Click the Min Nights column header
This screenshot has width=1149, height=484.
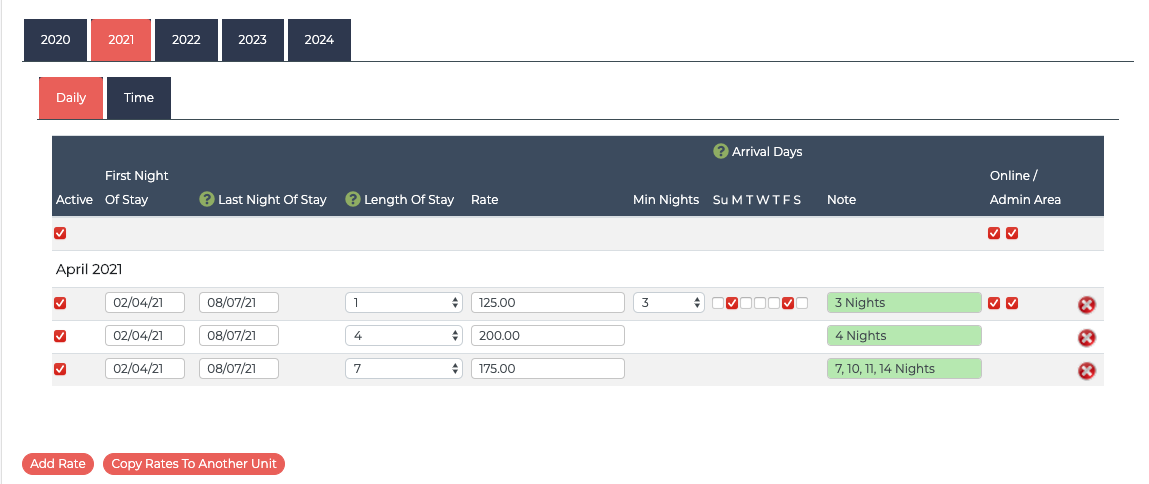click(666, 199)
